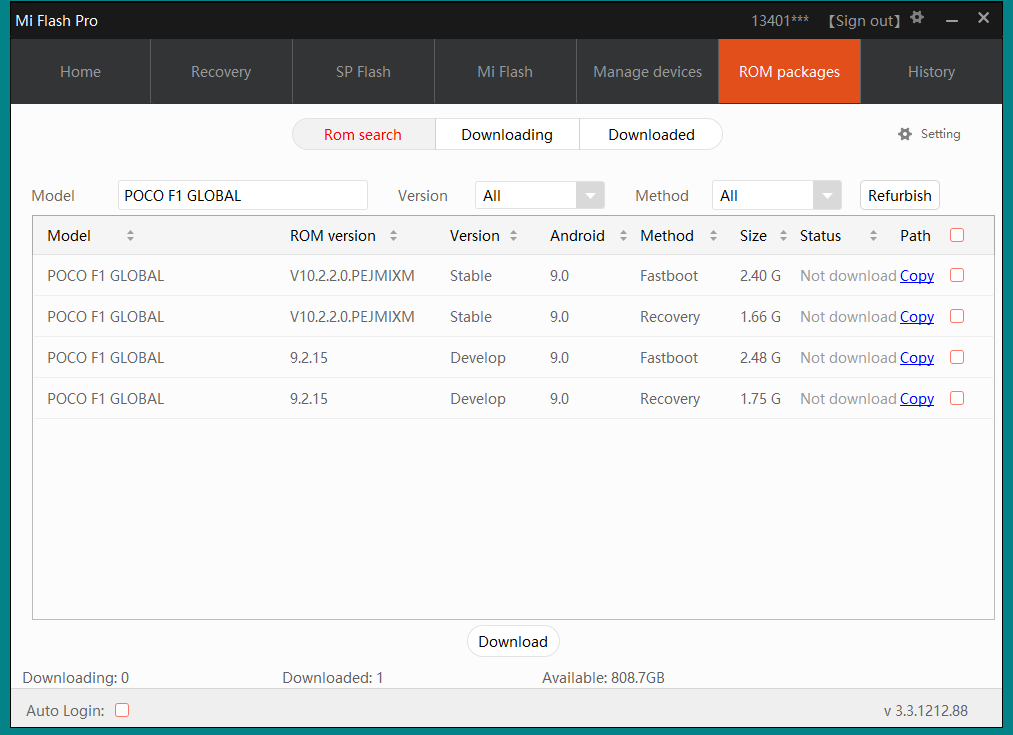Sort by Method column arrows
The image size is (1013, 735).
coord(713,236)
